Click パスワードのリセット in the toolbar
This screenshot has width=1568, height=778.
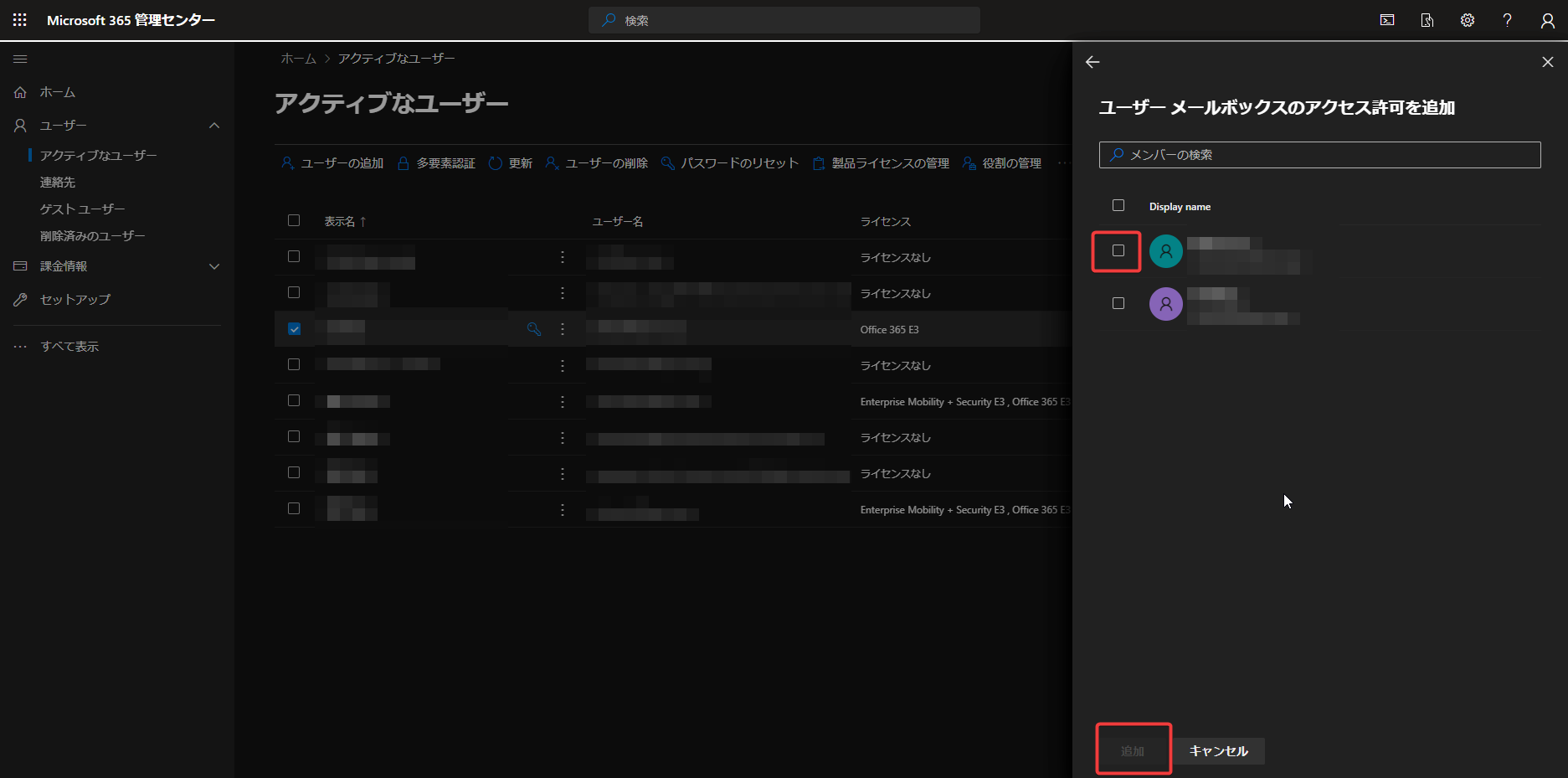tap(730, 163)
